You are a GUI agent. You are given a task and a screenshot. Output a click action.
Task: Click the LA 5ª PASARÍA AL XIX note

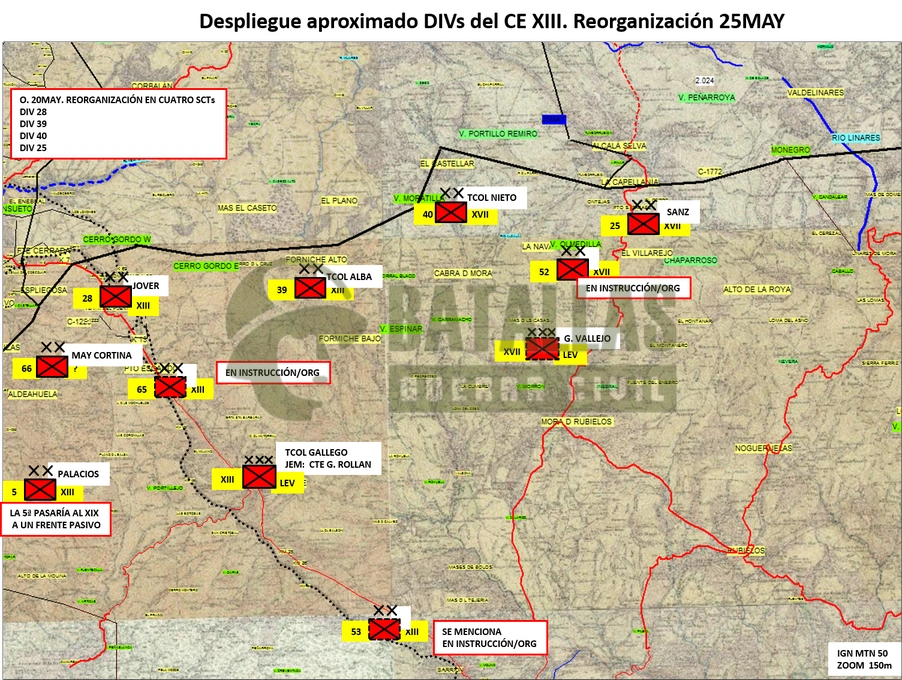pyautogui.click(x=55, y=519)
